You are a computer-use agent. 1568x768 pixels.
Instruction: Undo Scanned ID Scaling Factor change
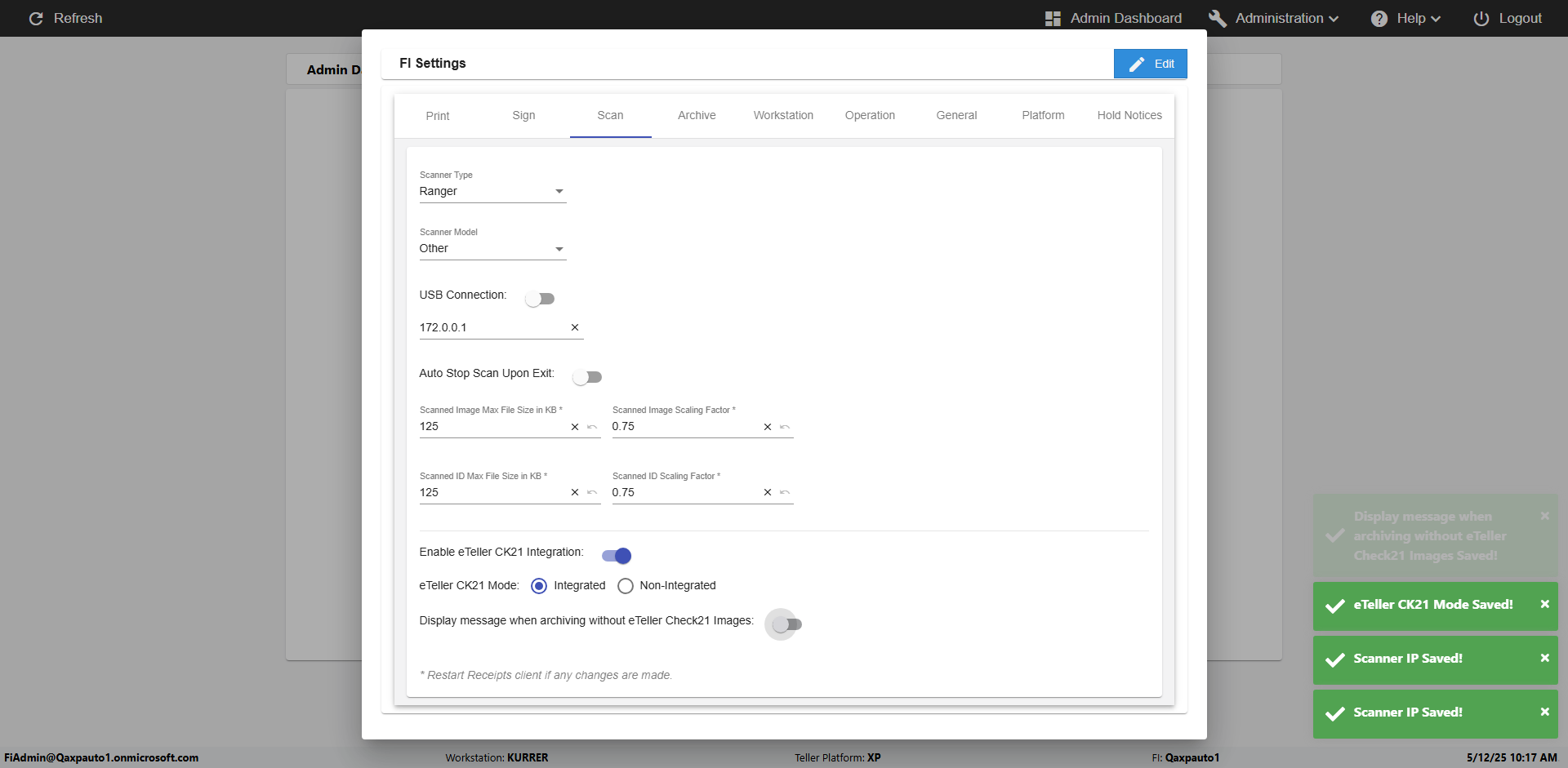[x=785, y=492]
